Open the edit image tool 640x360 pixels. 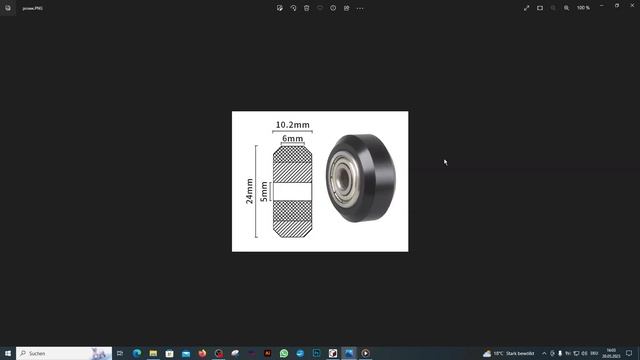click(x=280, y=8)
